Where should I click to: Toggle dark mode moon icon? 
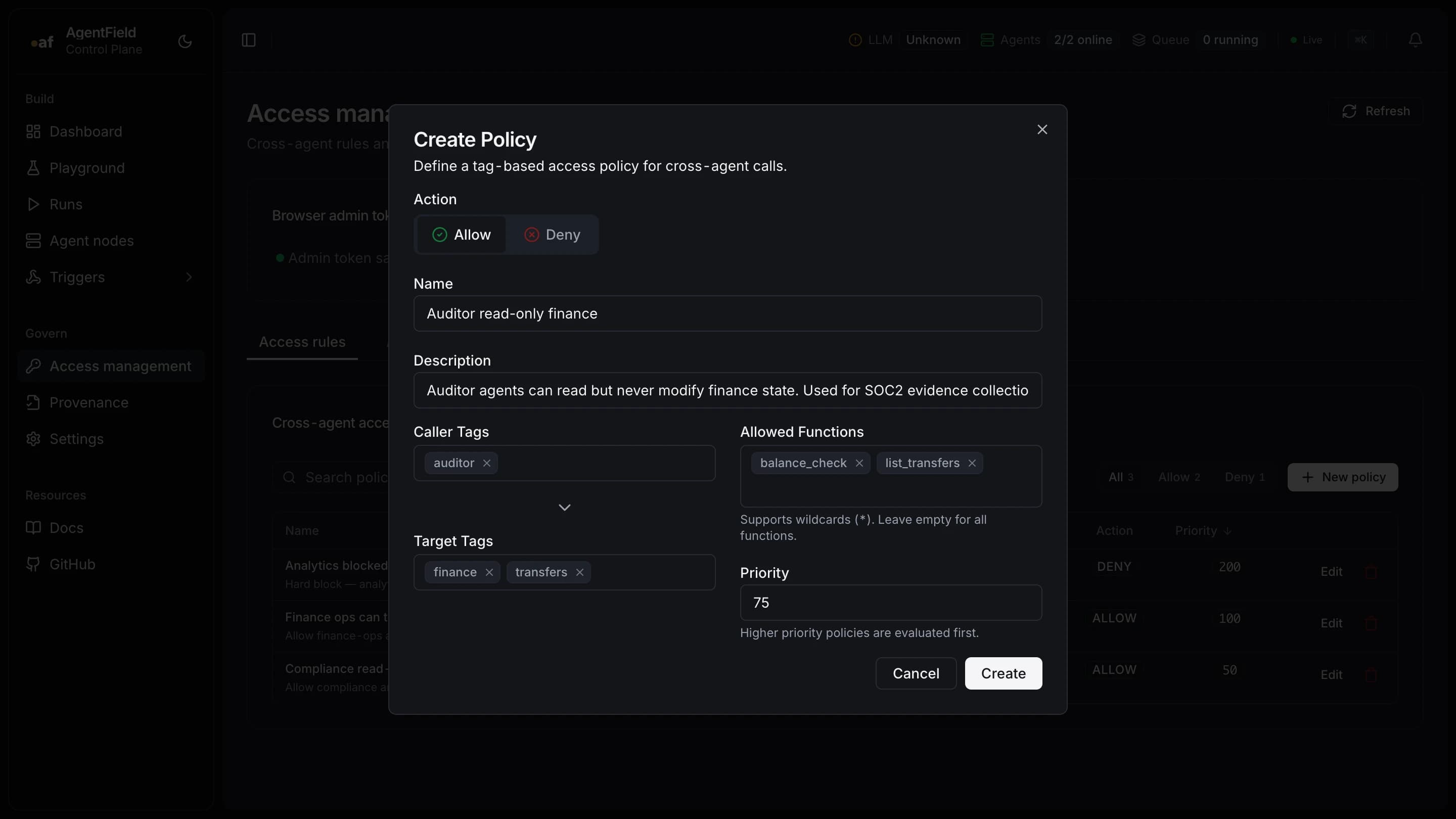(x=185, y=41)
